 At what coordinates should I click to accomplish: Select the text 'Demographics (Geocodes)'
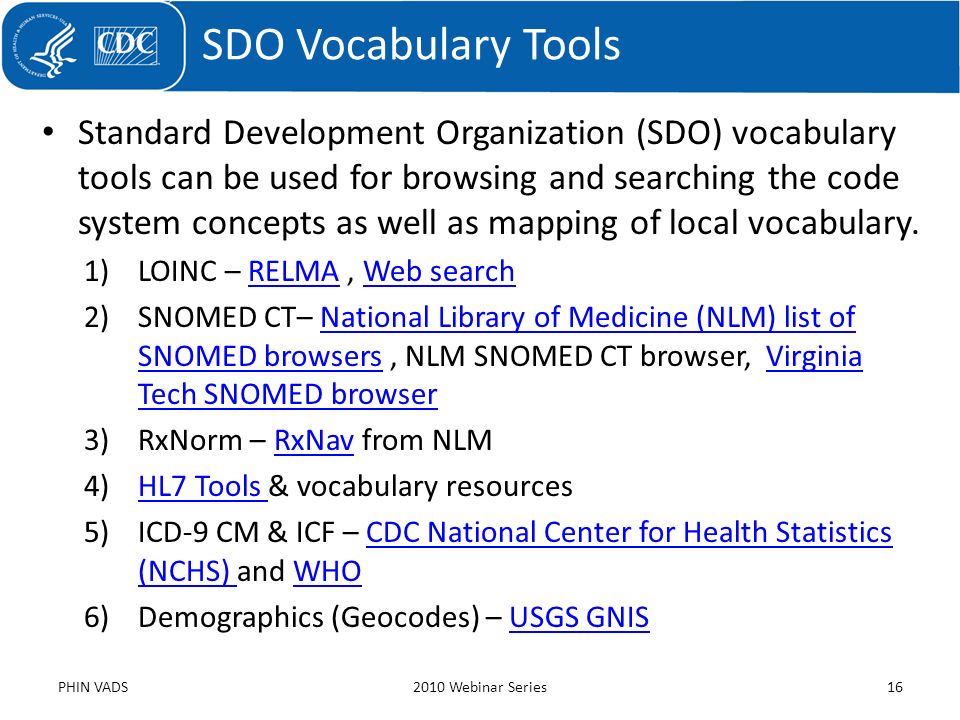coord(309,618)
